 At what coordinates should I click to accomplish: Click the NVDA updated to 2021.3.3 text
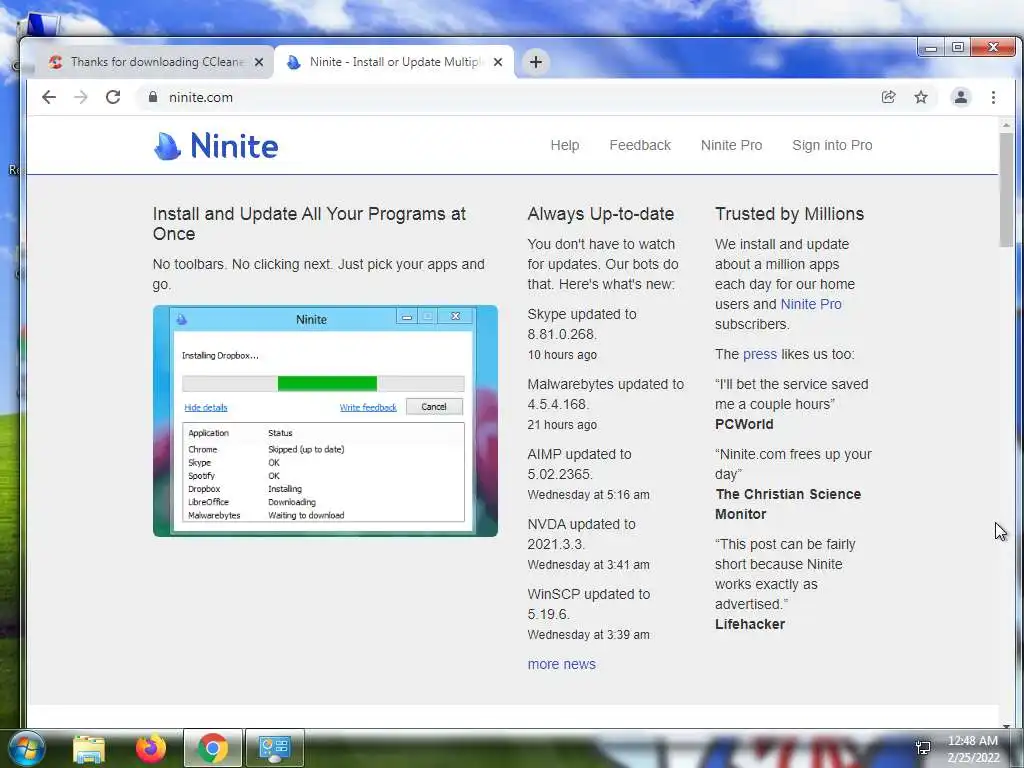point(581,534)
